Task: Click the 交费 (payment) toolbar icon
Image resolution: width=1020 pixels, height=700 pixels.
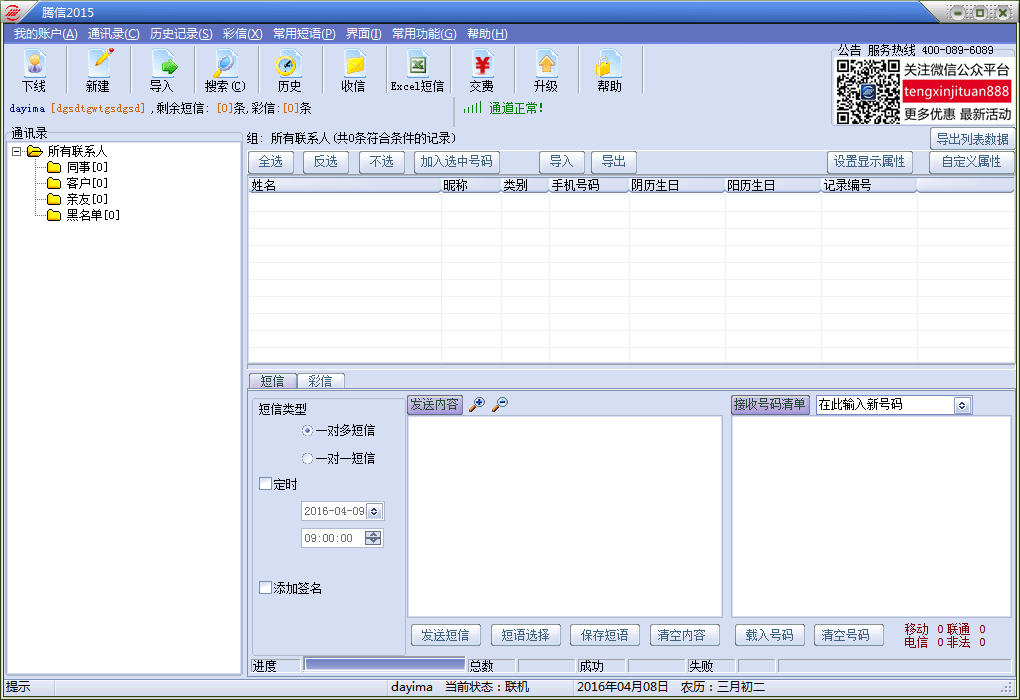Action: point(481,69)
